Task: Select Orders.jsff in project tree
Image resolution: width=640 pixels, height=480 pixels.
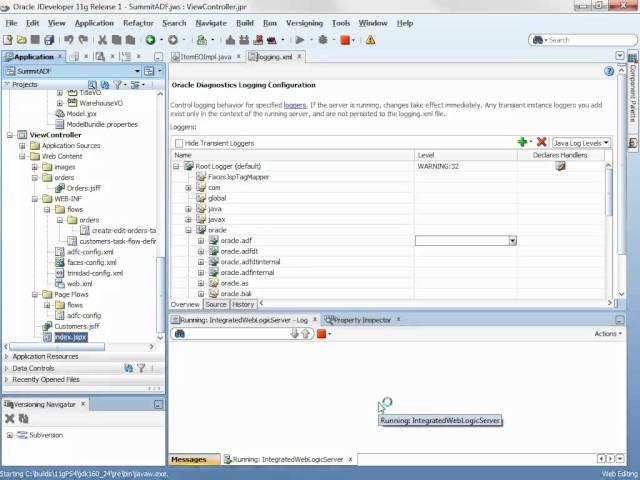Action: click(83, 188)
